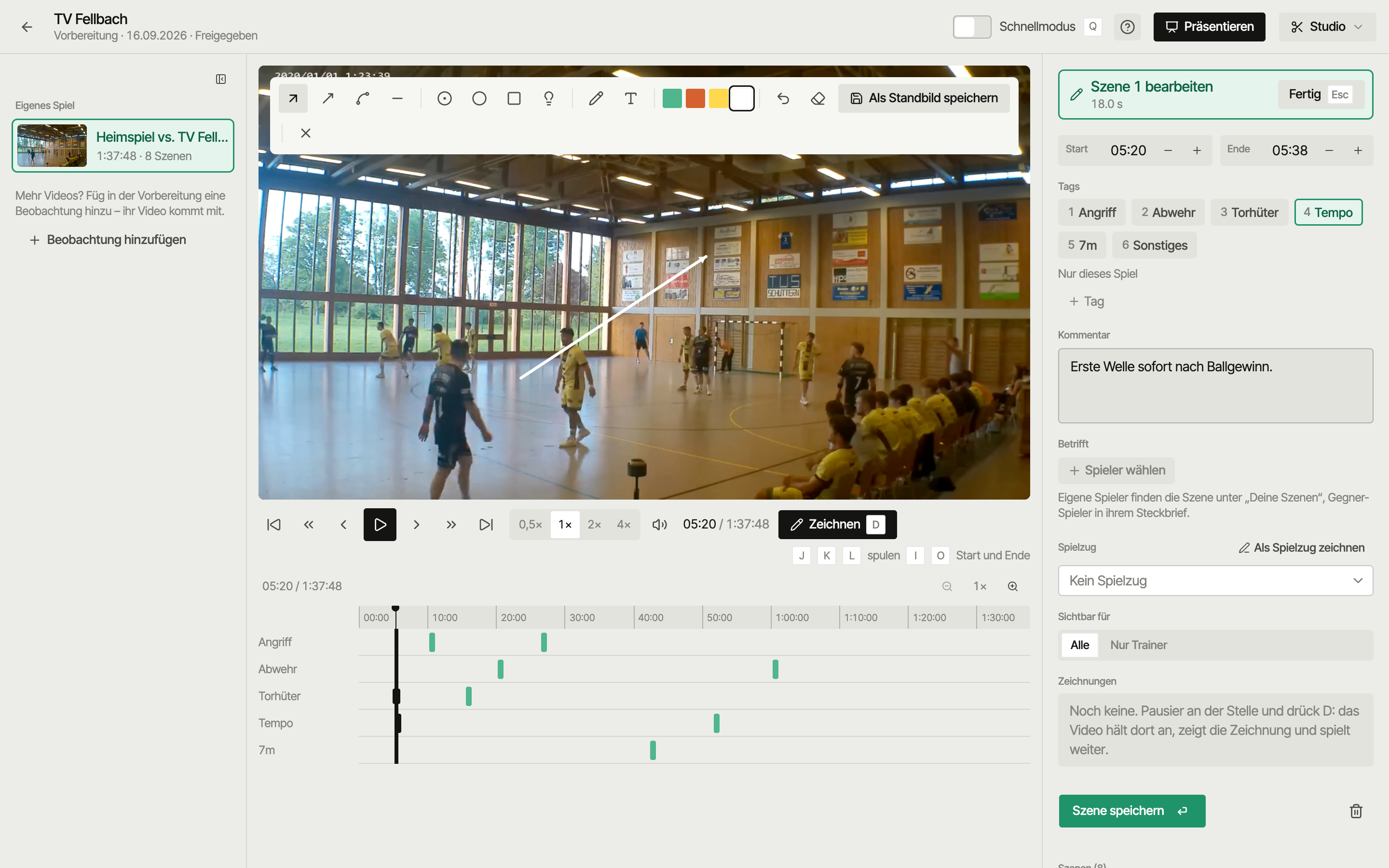
Task: Increase the Start time with plus
Action: pos(1197,150)
